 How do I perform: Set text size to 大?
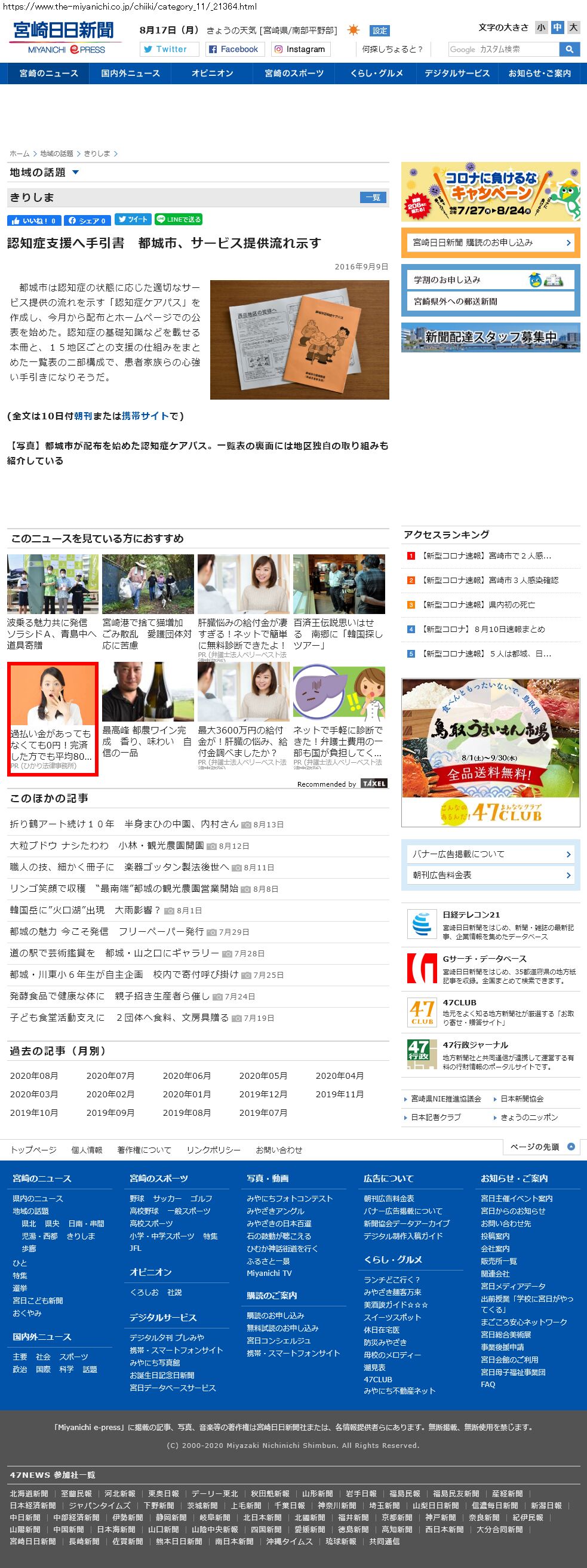pos(573,27)
